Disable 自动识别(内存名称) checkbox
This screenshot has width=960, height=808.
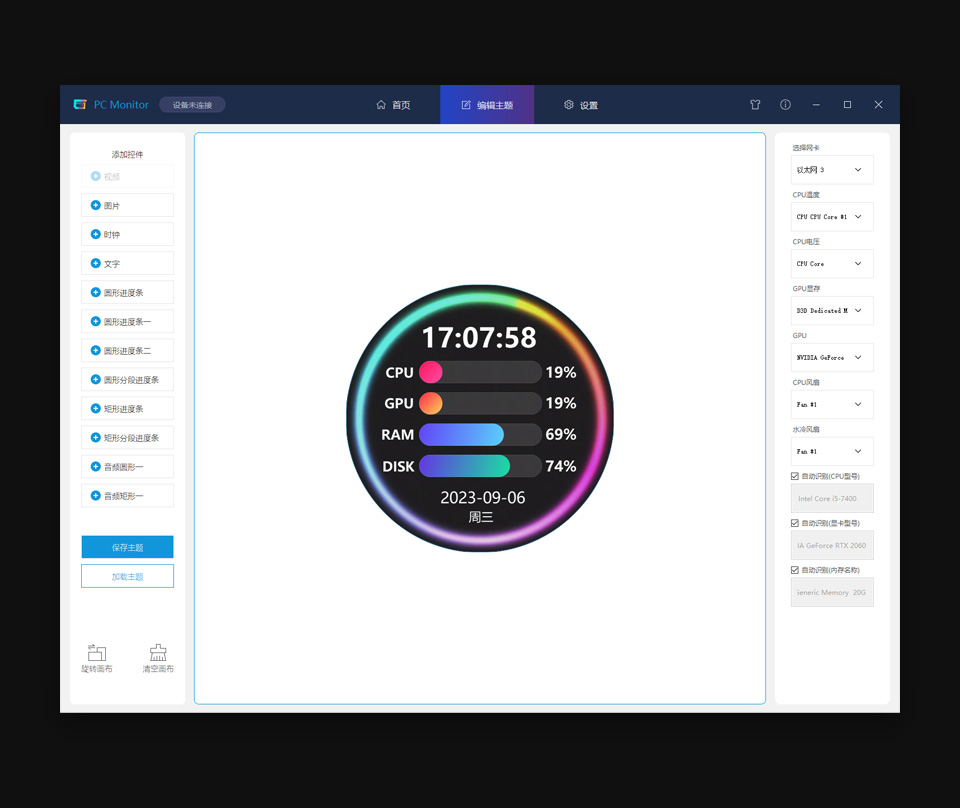795,570
